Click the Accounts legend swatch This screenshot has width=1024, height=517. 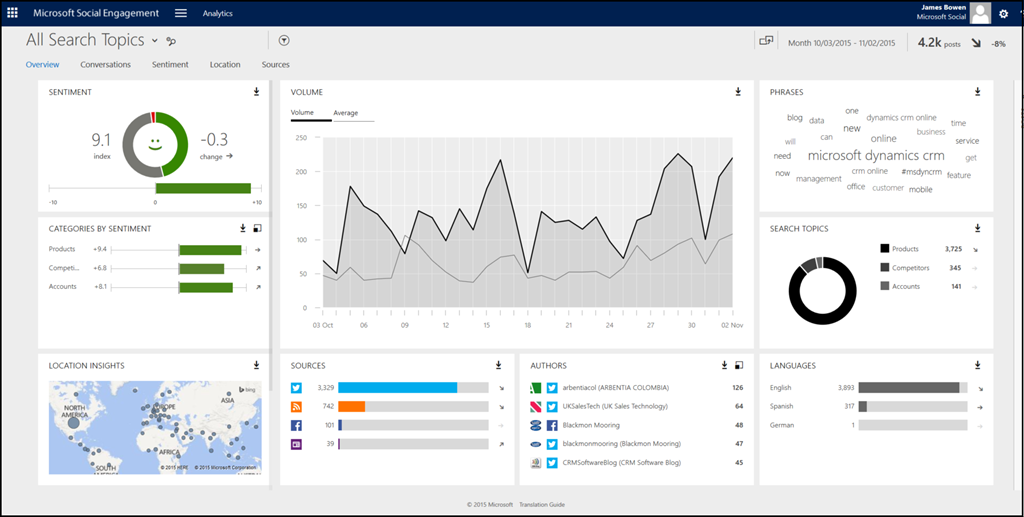point(885,286)
